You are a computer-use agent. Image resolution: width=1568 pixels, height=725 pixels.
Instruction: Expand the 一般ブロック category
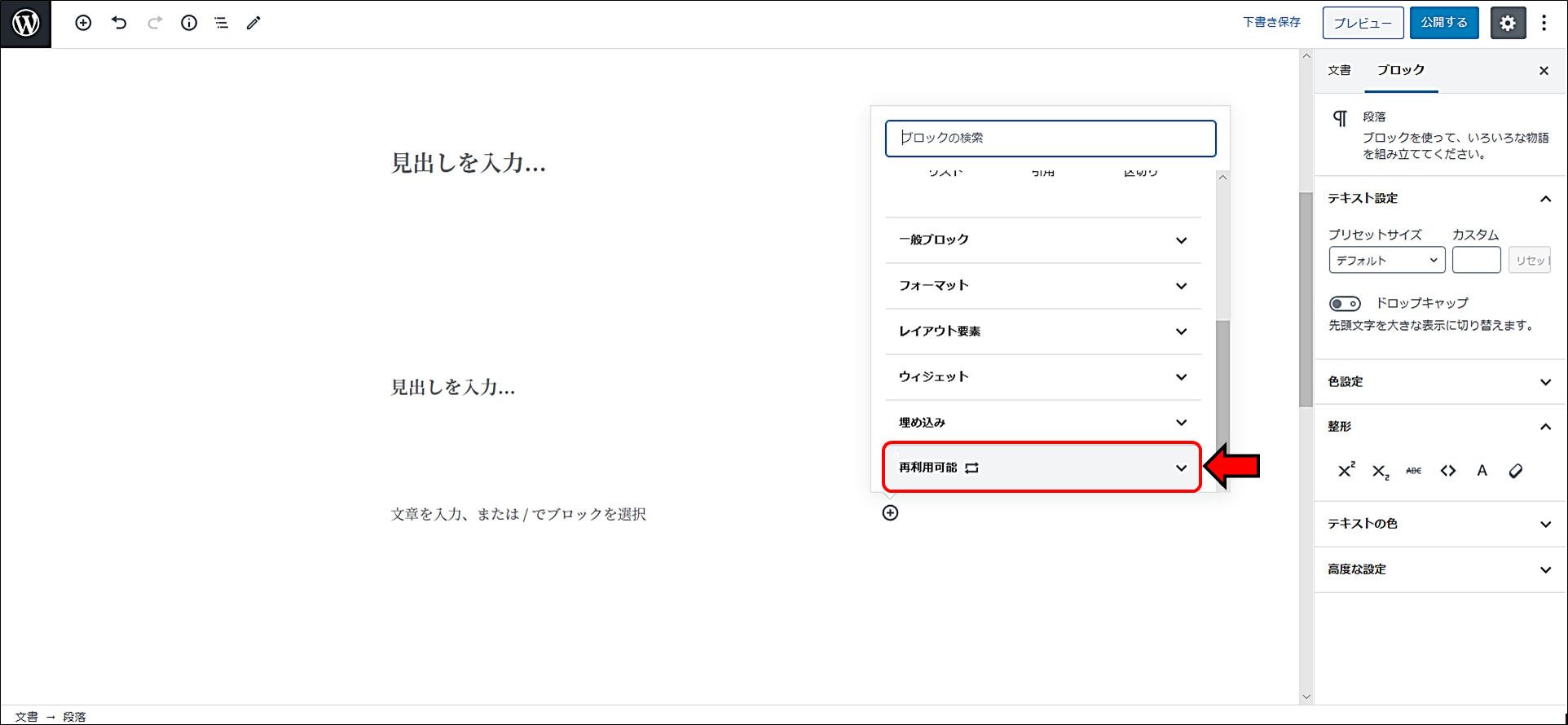[x=1042, y=239]
